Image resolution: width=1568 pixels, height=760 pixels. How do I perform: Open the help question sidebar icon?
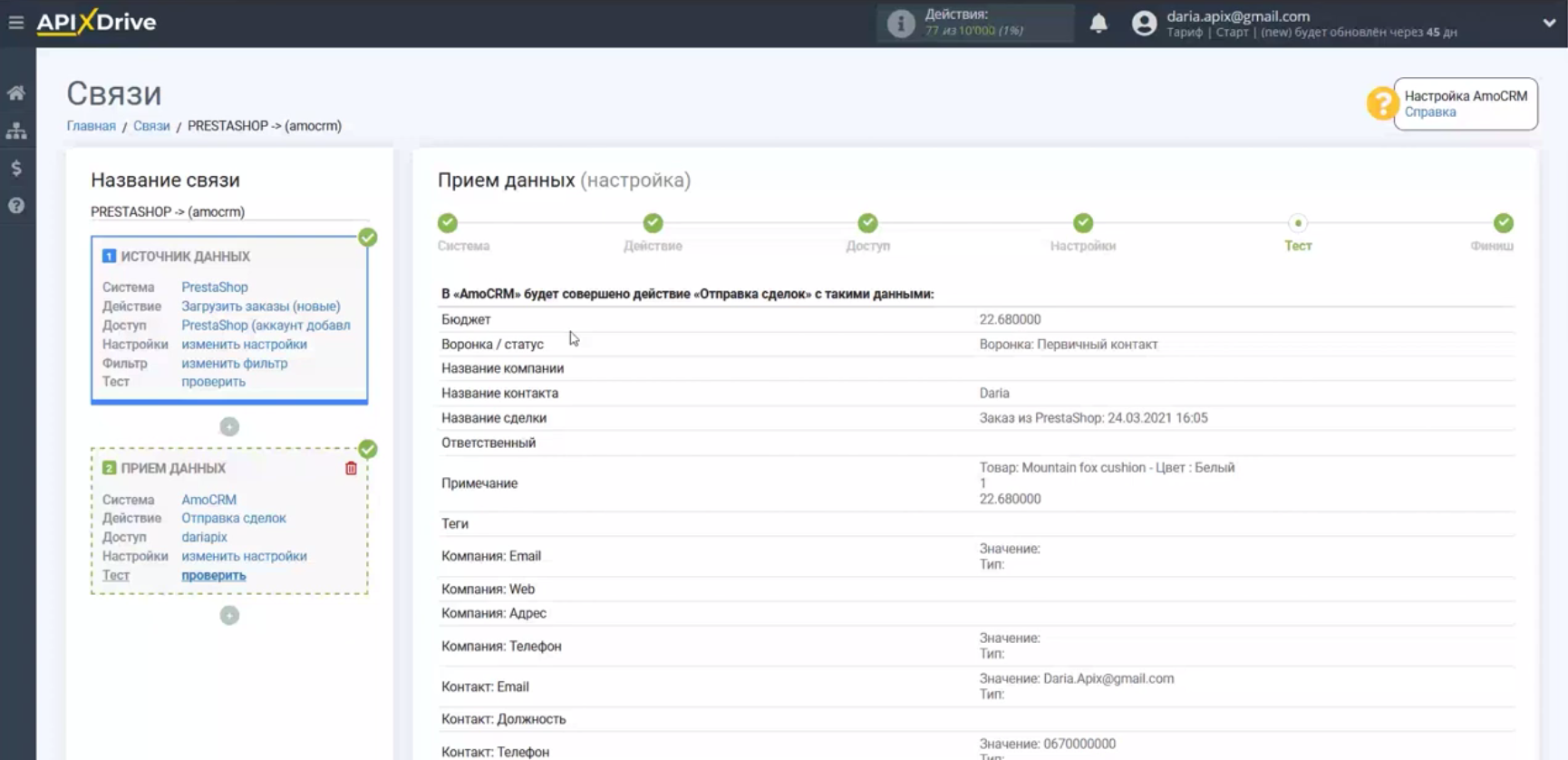[x=16, y=206]
